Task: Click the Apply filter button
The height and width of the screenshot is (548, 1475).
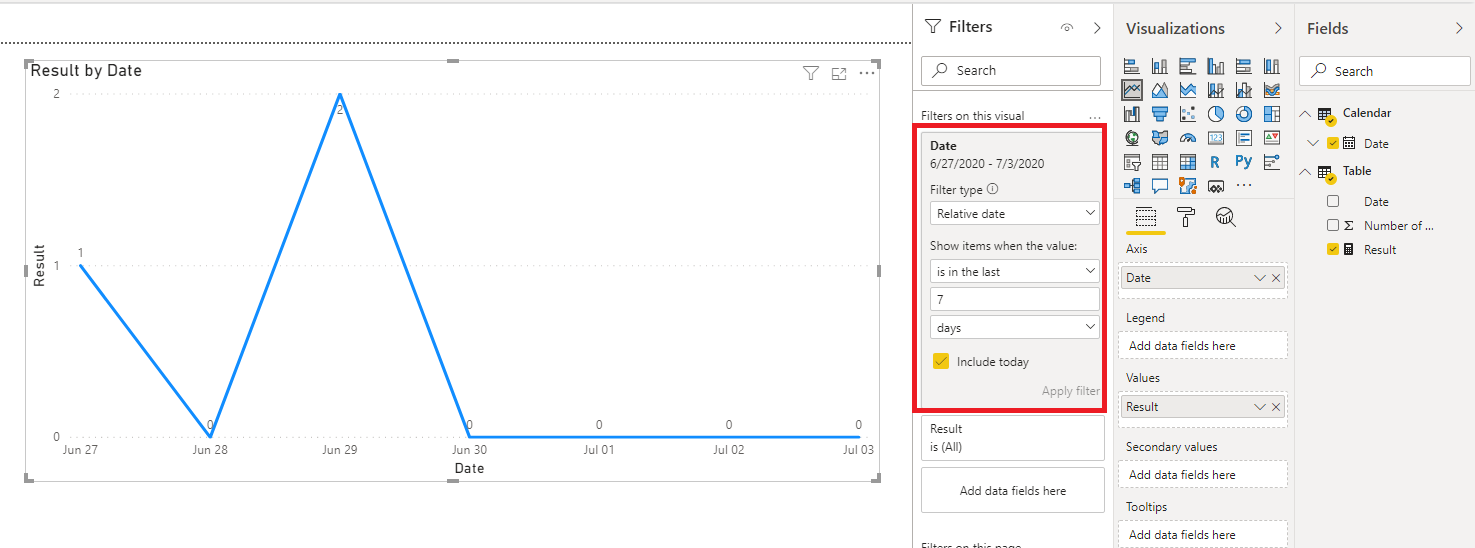Action: tap(1070, 391)
